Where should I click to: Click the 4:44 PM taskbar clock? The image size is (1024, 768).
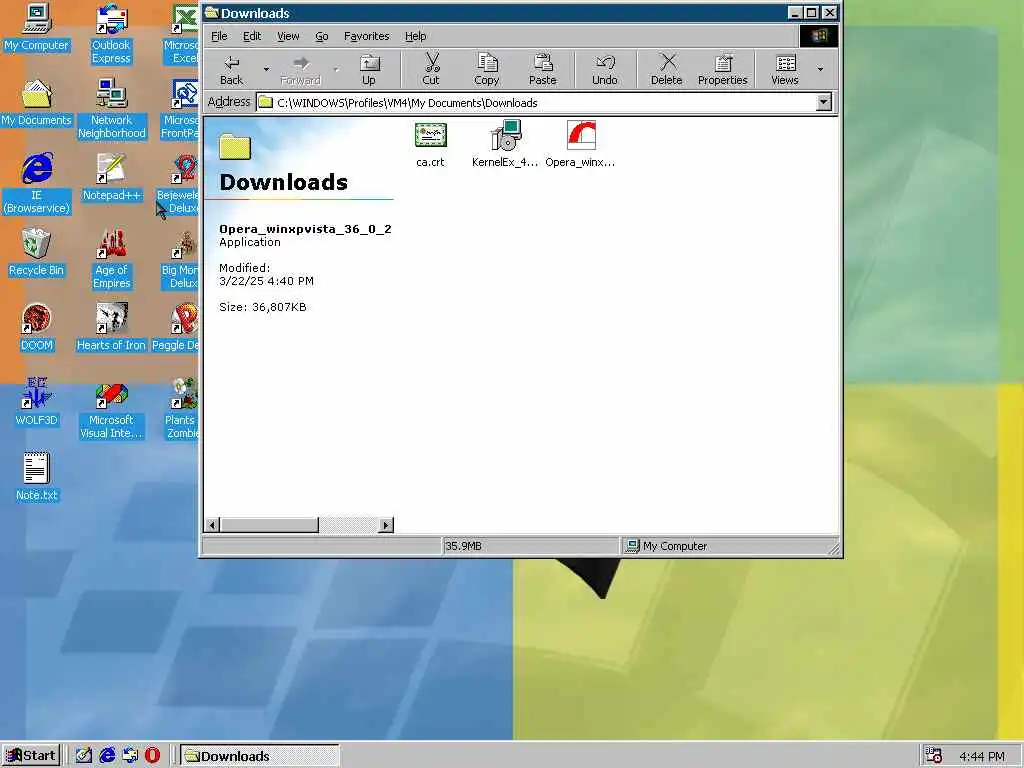coord(982,756)
